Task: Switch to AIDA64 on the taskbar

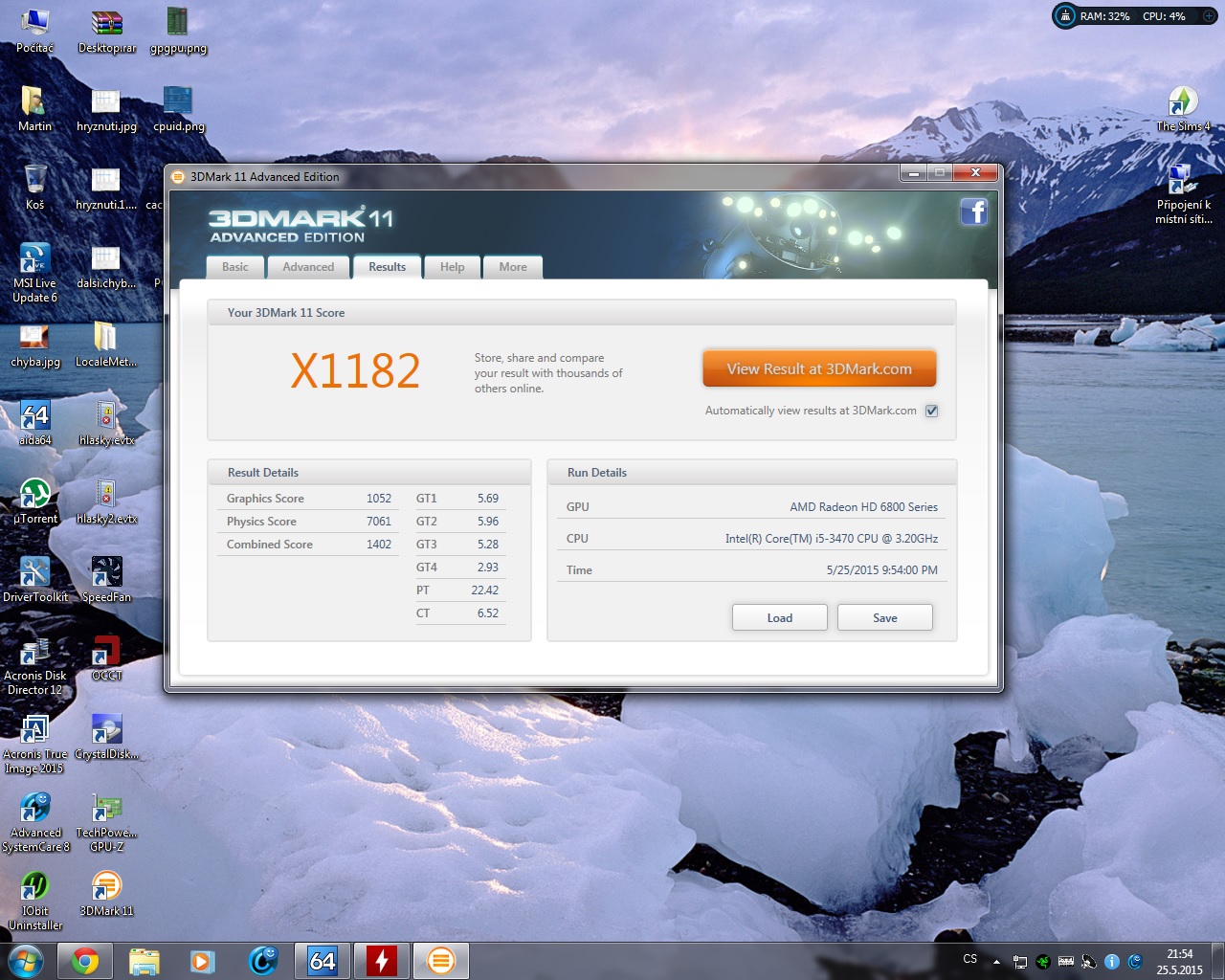Action: click(323, 961)
